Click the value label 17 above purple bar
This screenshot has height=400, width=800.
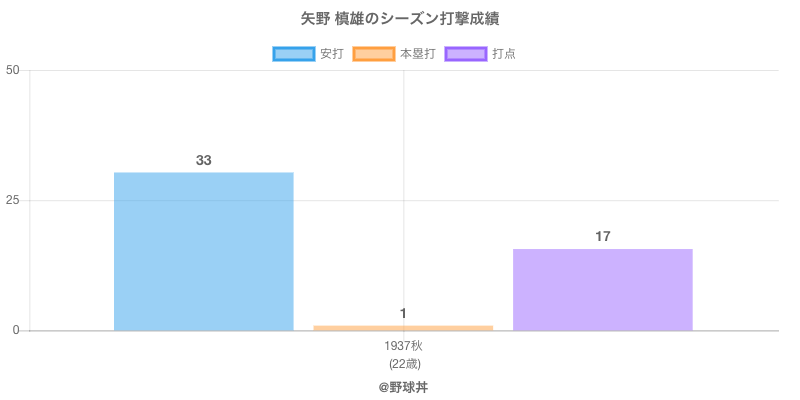602,236
